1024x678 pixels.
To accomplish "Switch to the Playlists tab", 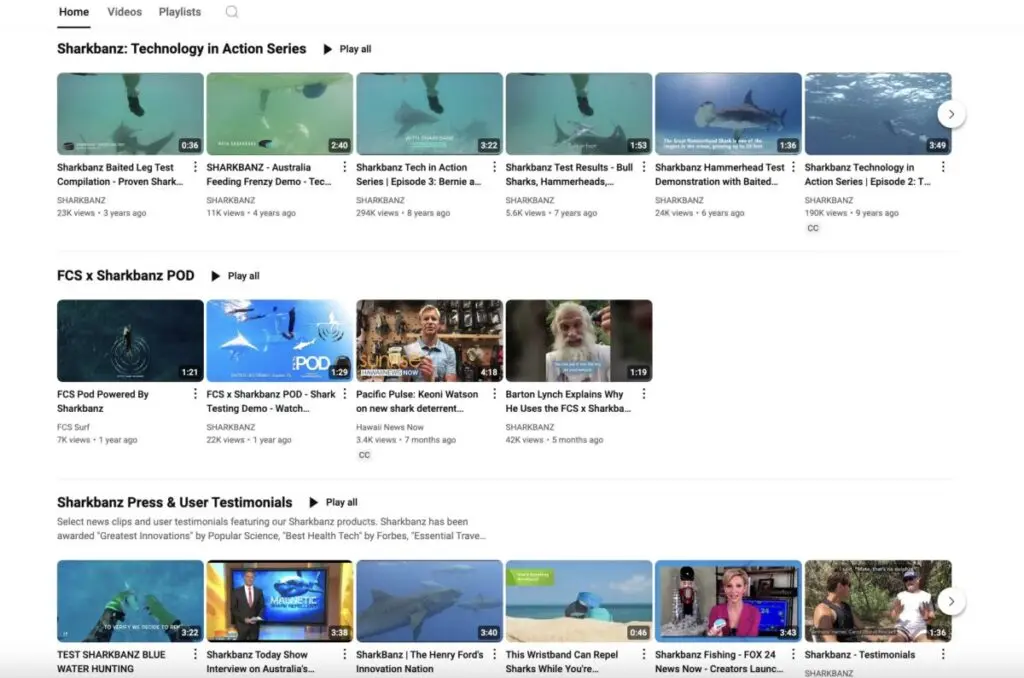I will click(x=180, y=12).
